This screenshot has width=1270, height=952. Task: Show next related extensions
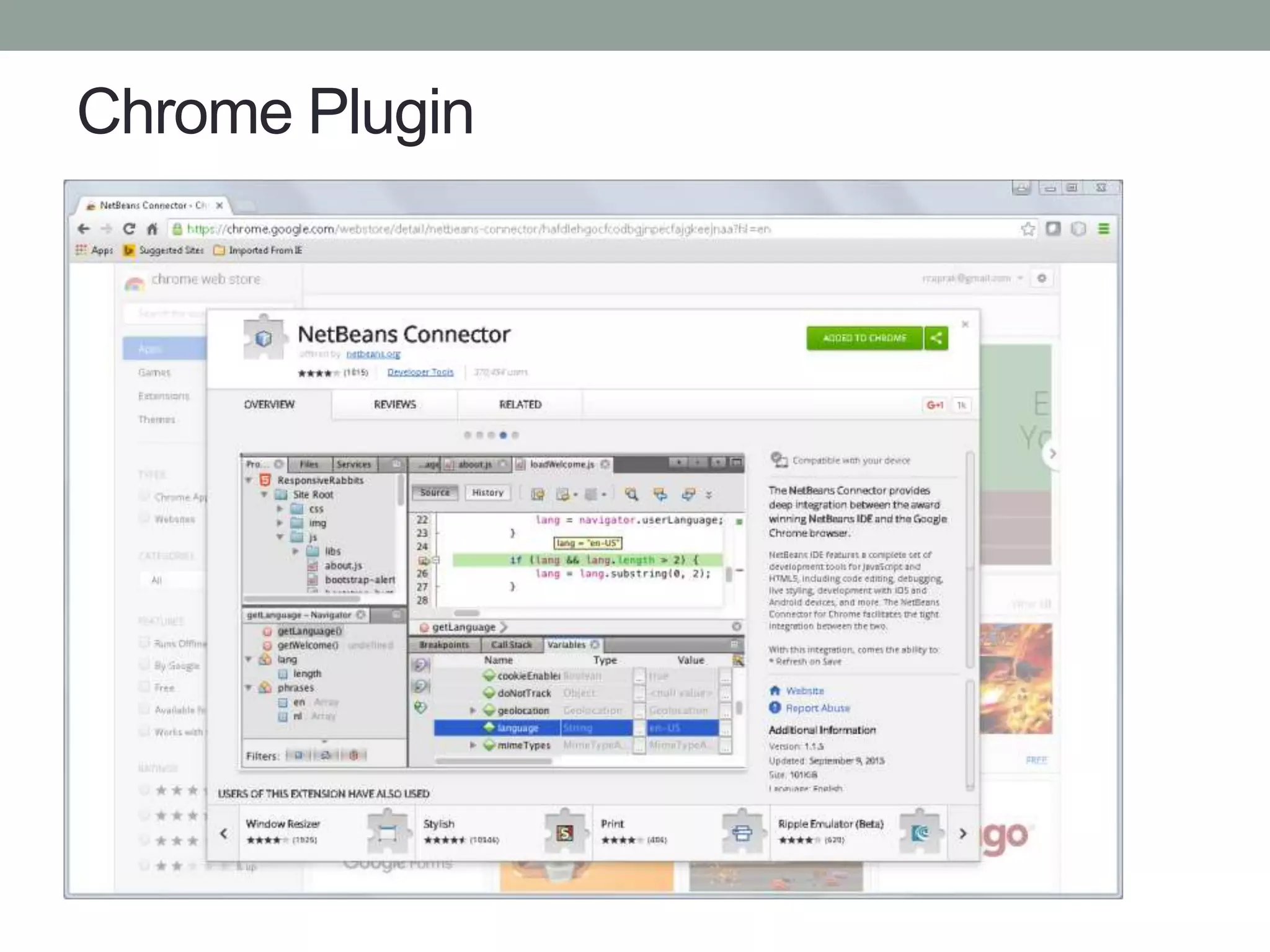(962, 834)
